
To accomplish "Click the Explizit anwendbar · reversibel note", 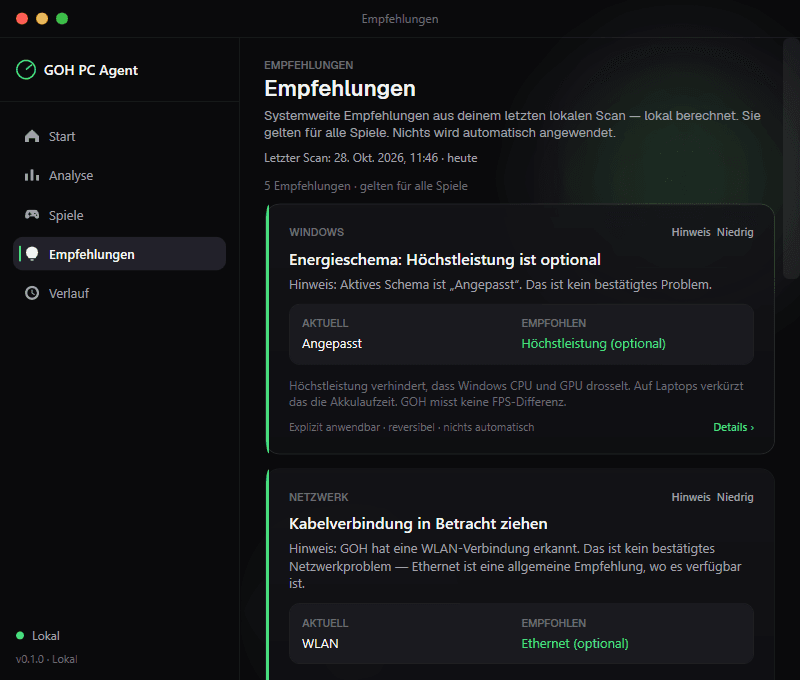I will (x=411, y=427).
